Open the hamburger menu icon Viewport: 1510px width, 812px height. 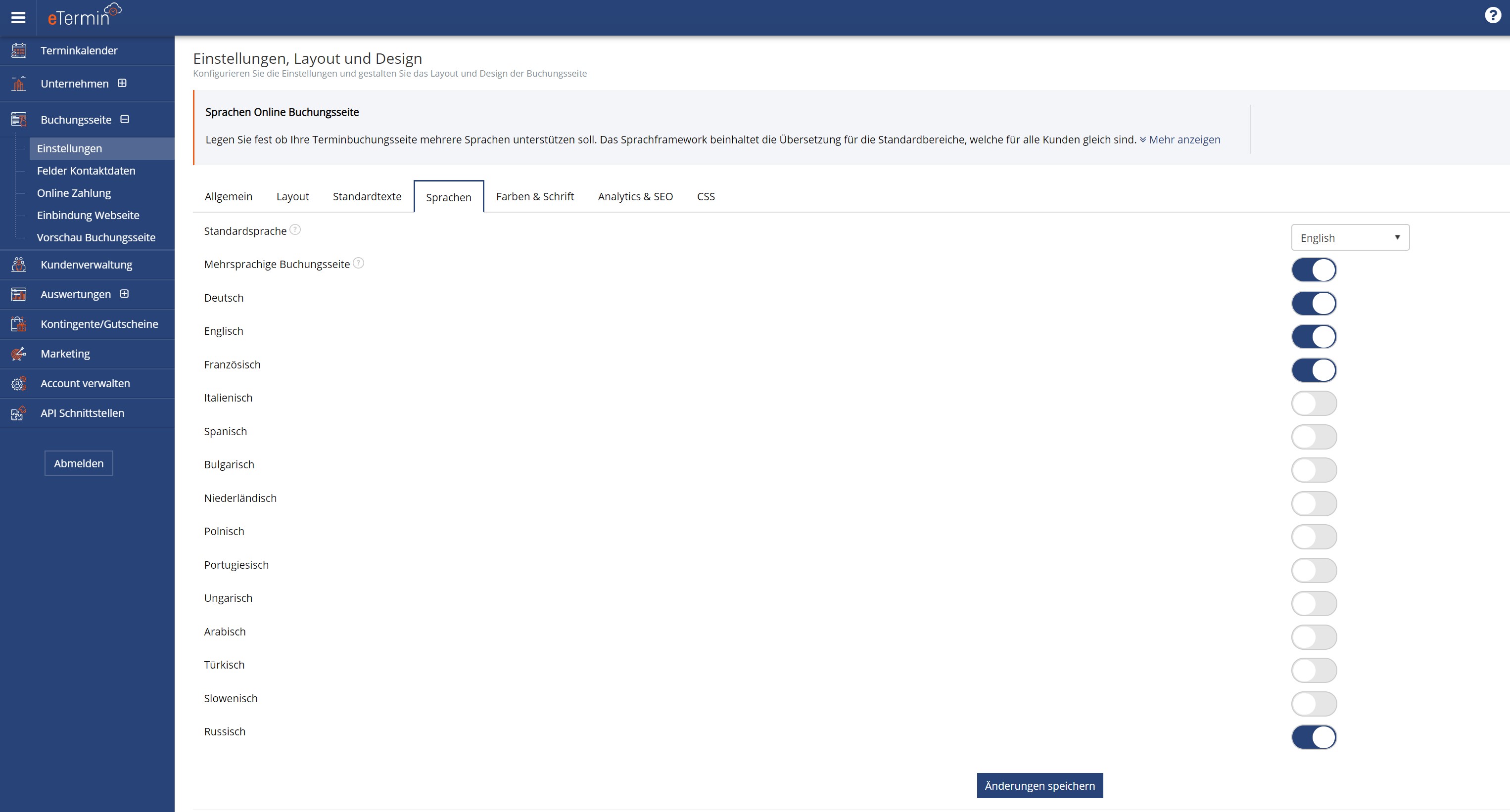coord(18,18)
